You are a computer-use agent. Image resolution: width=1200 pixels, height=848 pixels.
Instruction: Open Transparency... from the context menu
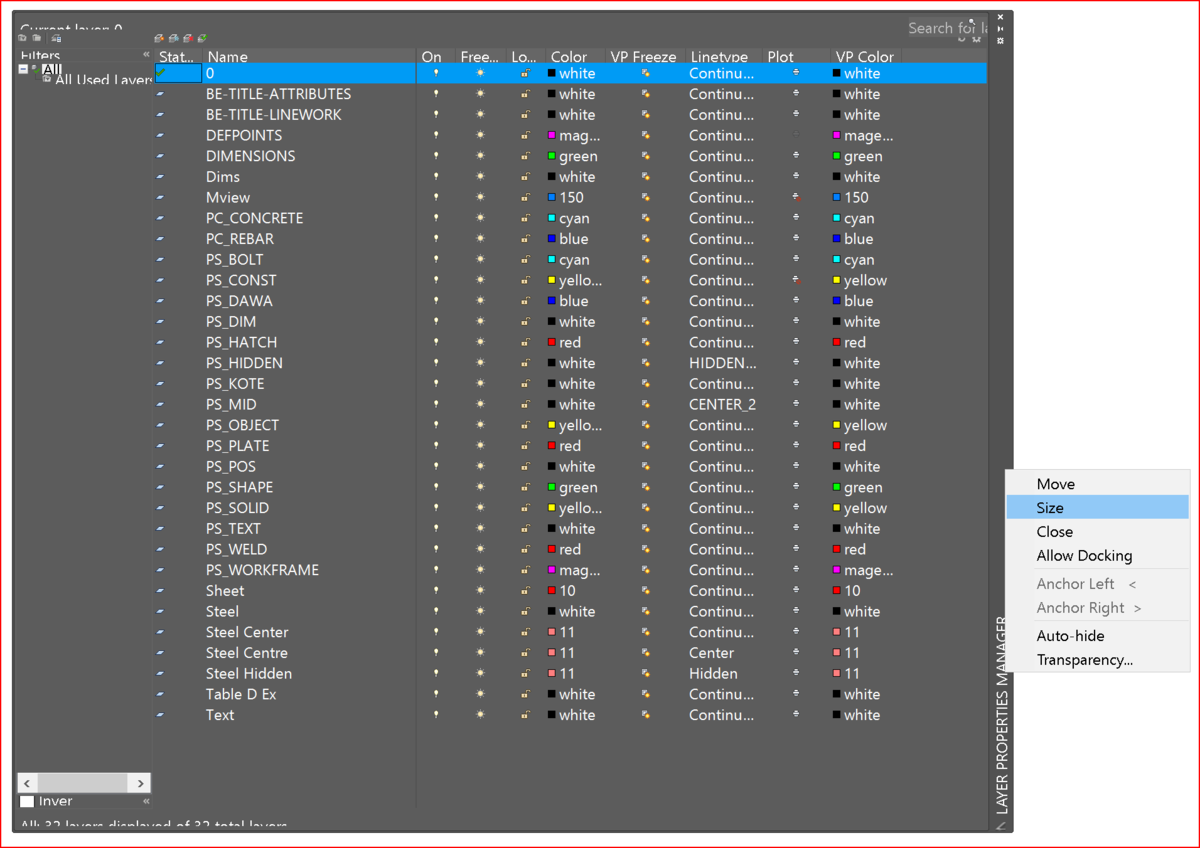coord(1098,660)
